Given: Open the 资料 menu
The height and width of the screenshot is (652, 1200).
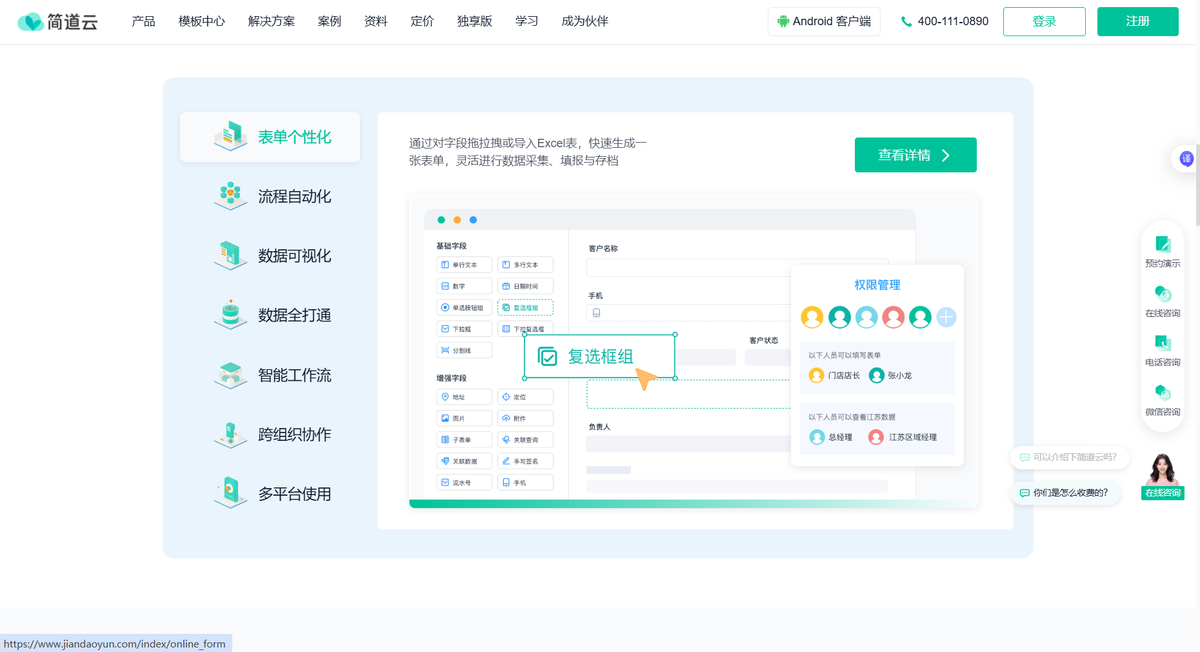Looking at the screenshot, I should click(x=376, y=21).
